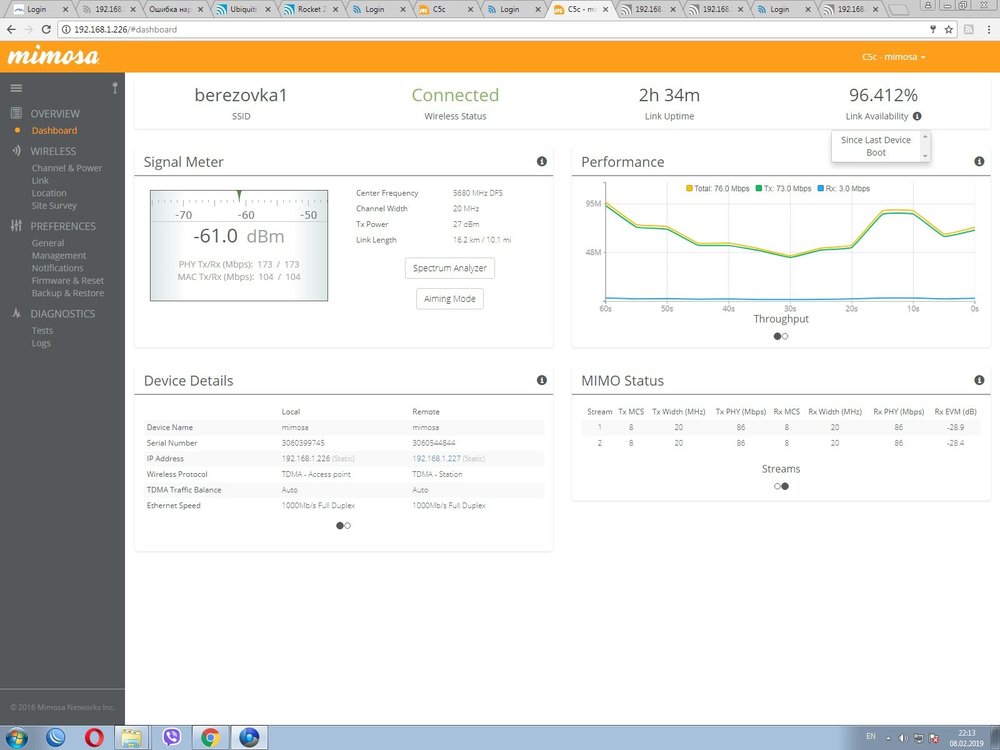Viewport: 1000px width, 750px height.
Task: Select the first page dot under Streams
Action: point(777,486)
